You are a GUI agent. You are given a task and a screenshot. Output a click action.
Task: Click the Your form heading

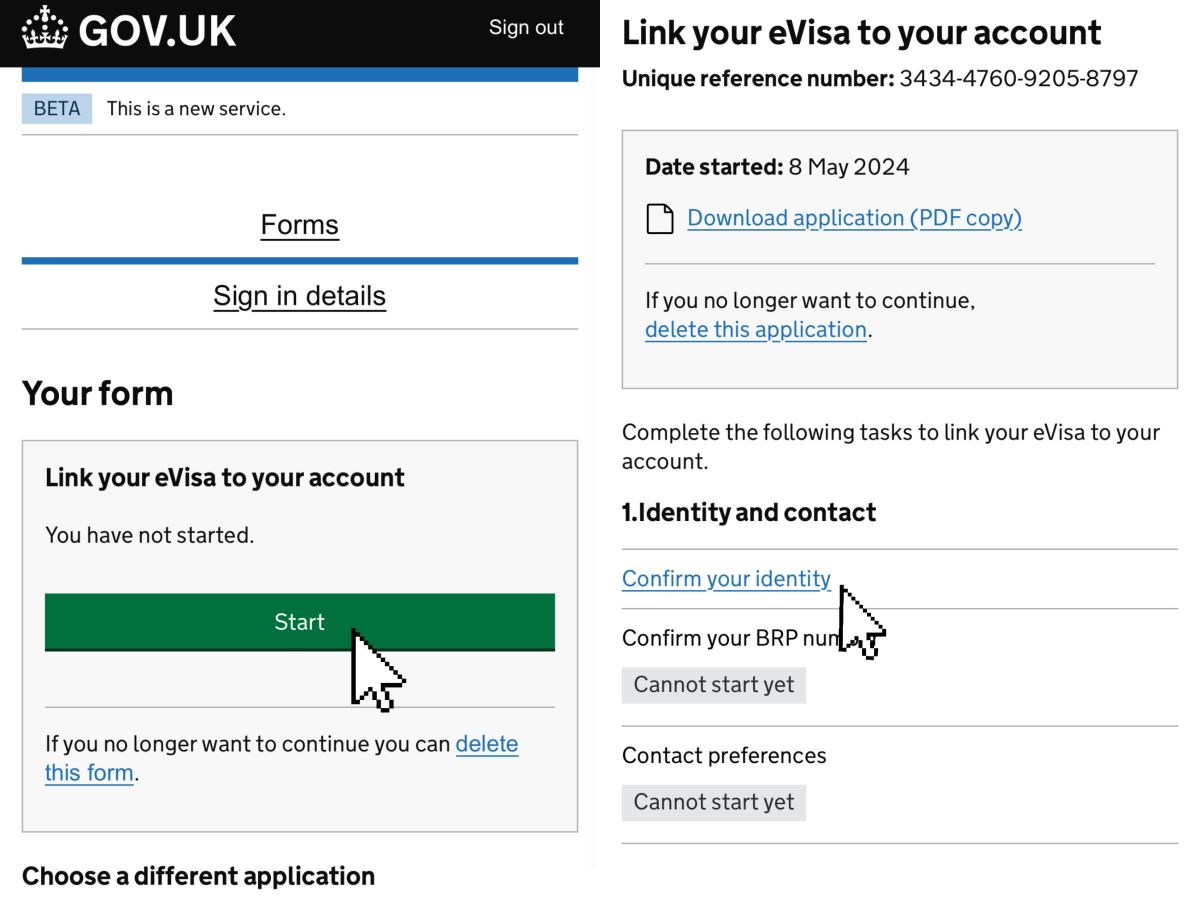click(x=98, y=393)
